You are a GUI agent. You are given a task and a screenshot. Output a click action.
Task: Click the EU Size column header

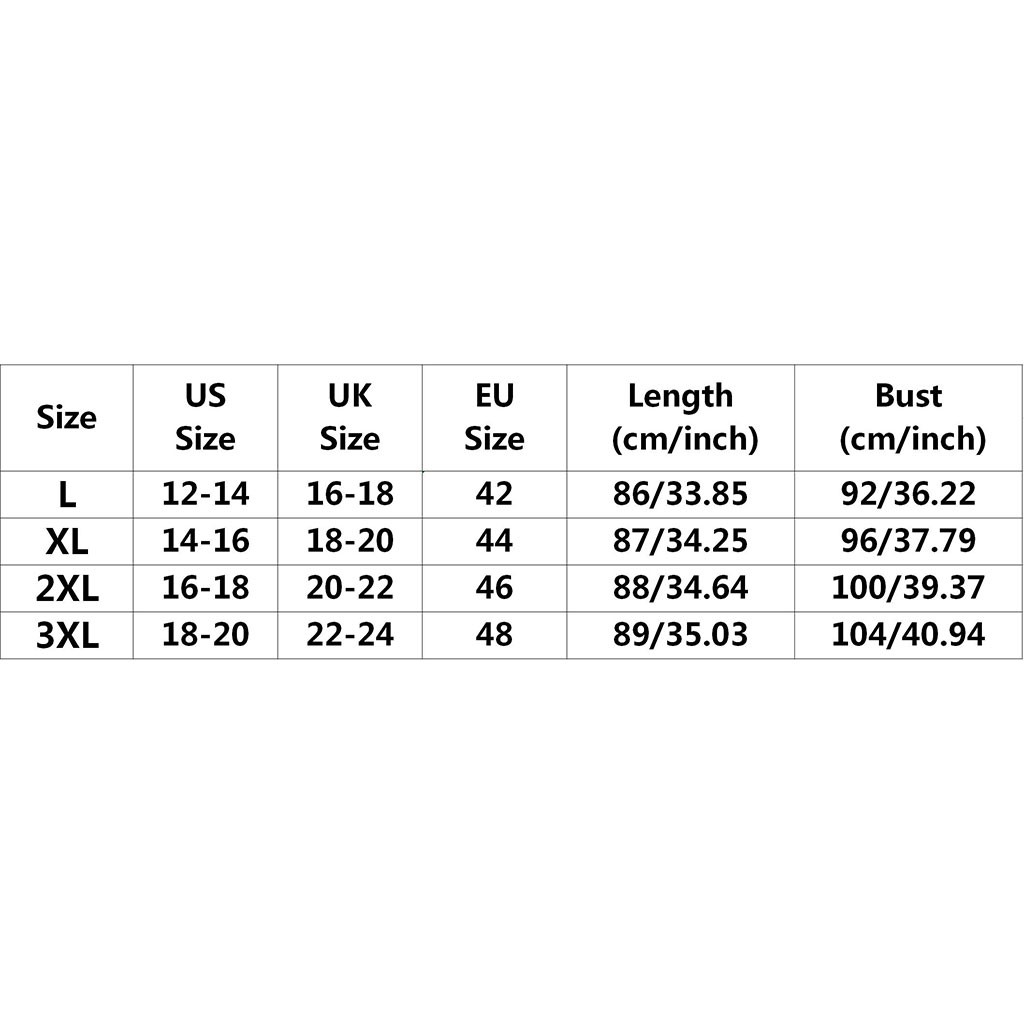[494, 417]
